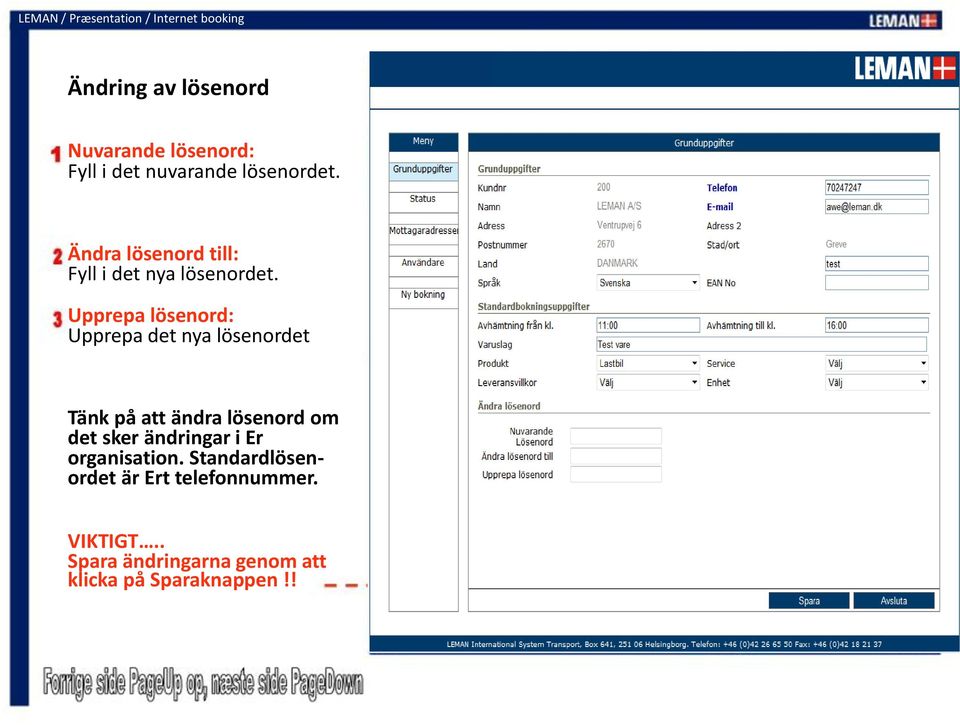Click the Ändring av lösenord slide title

[168, 88]
